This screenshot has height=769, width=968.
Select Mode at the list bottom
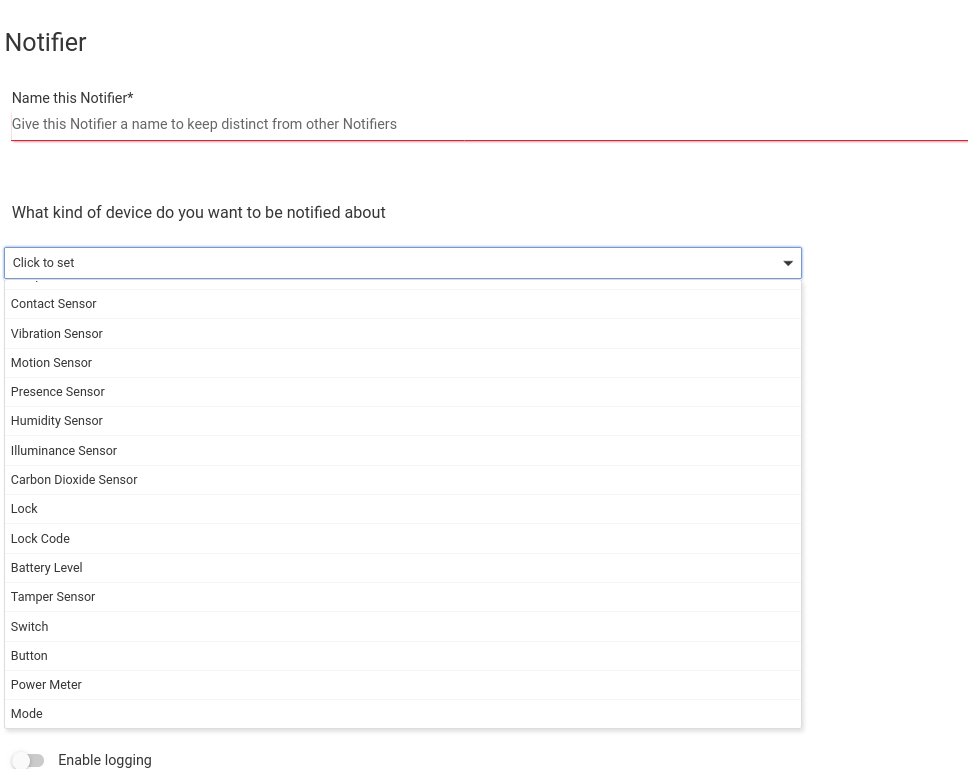coord(27,714)
